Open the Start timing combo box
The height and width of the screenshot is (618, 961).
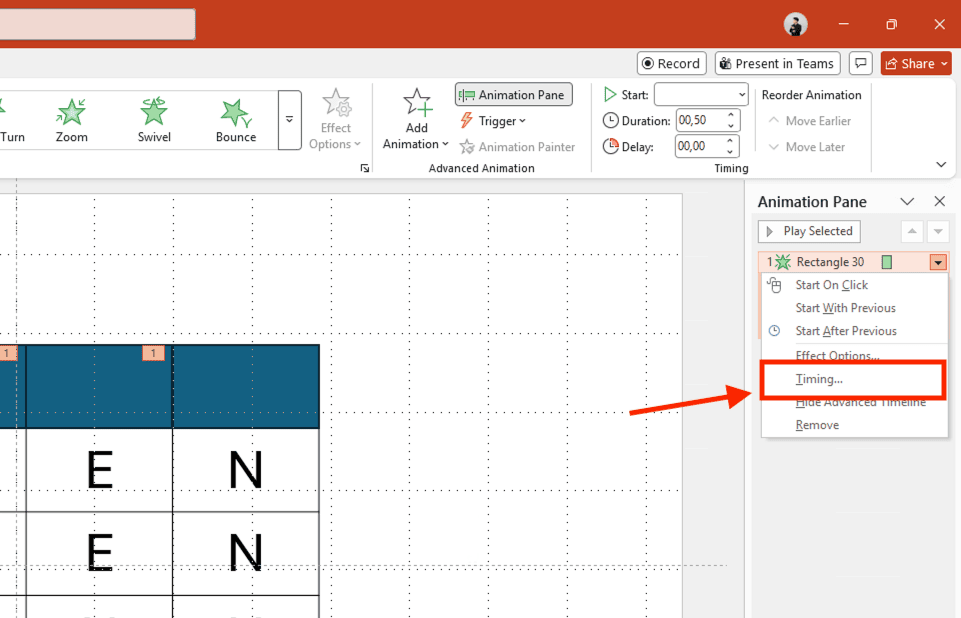tap(701, 94)
